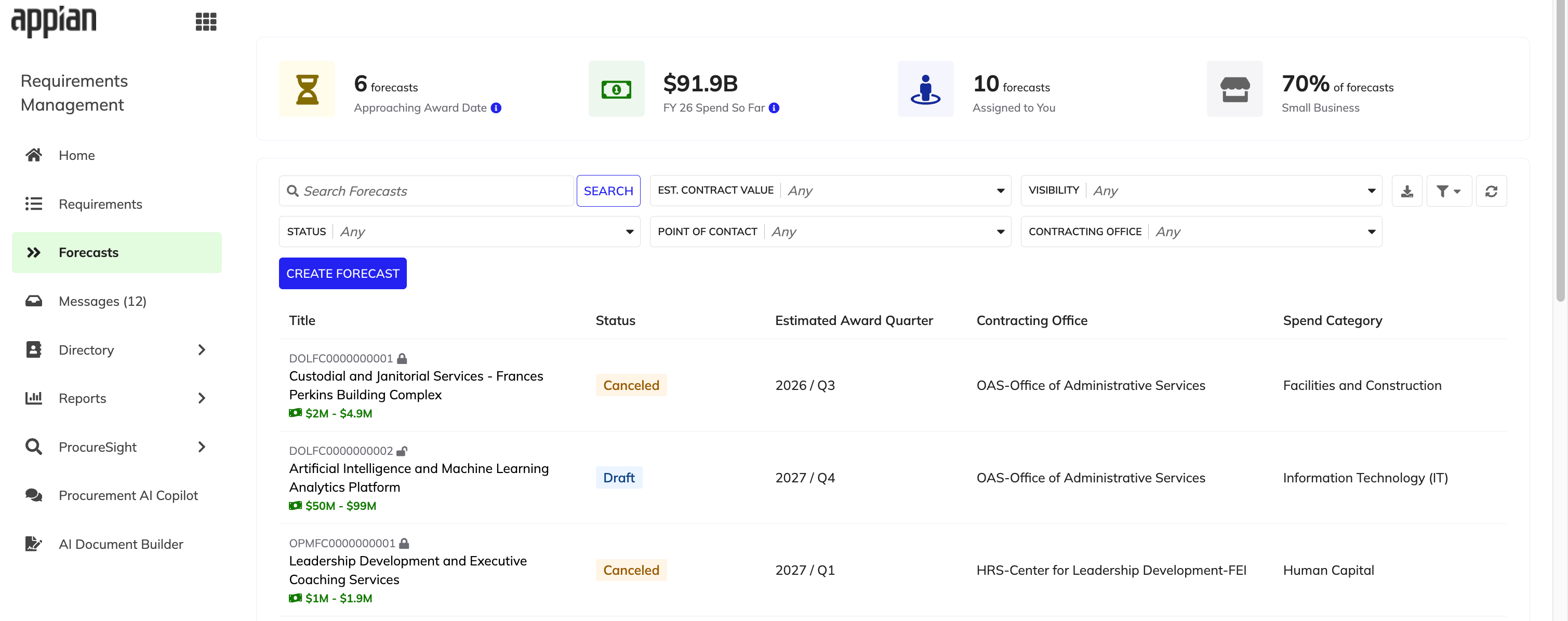The height and width of the screenshot is (621, 1568).
Task: Click the CREATE FORECAST button
Action: pyautogui.click(x=343, y=274)
